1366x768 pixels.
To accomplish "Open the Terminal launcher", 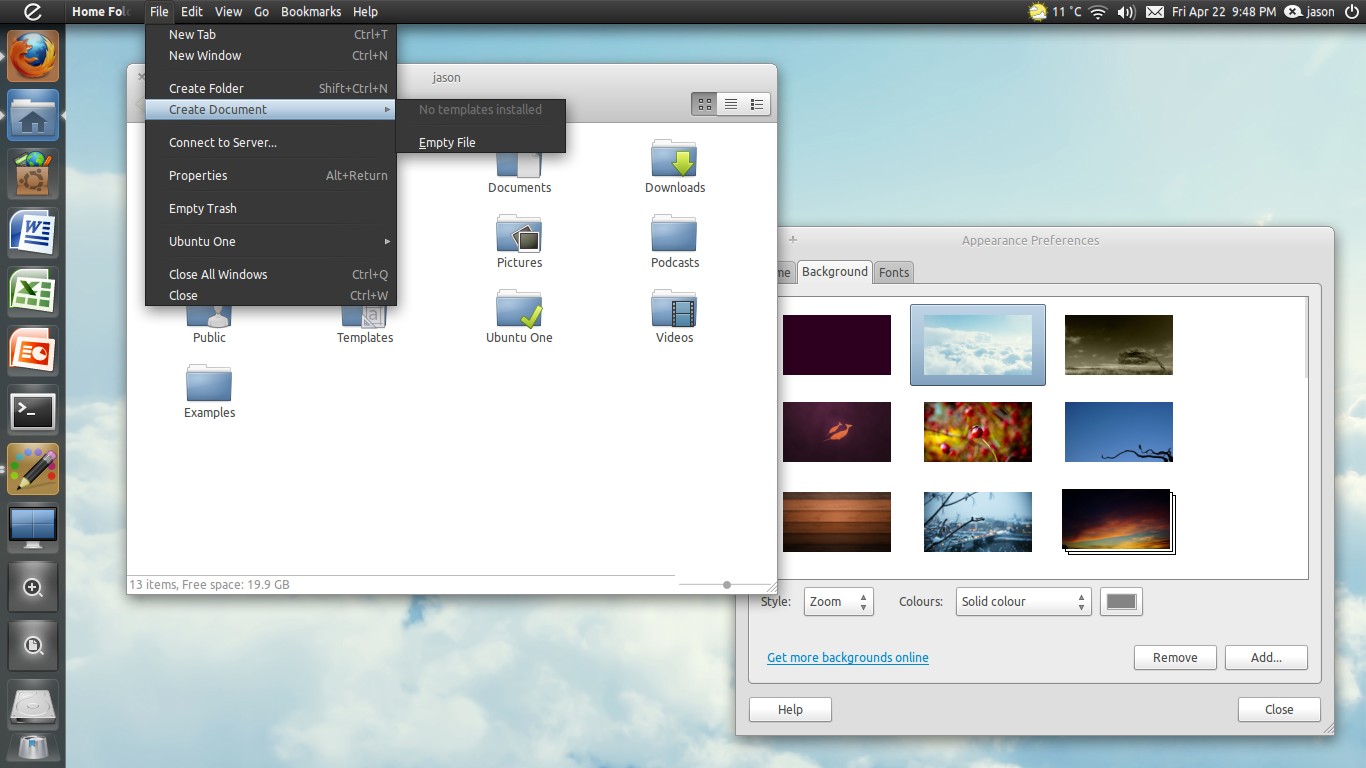I will (33, 410).
